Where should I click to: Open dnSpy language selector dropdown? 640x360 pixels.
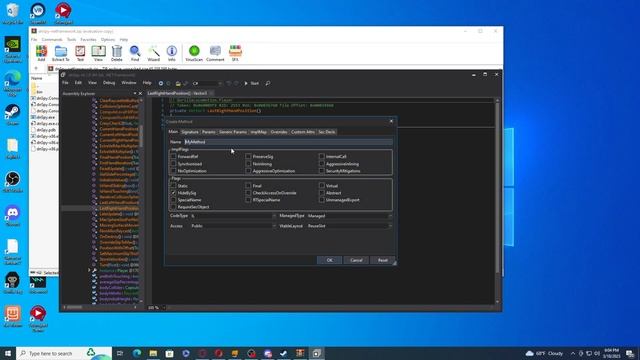pyautogui.click(x=207, y=83)
